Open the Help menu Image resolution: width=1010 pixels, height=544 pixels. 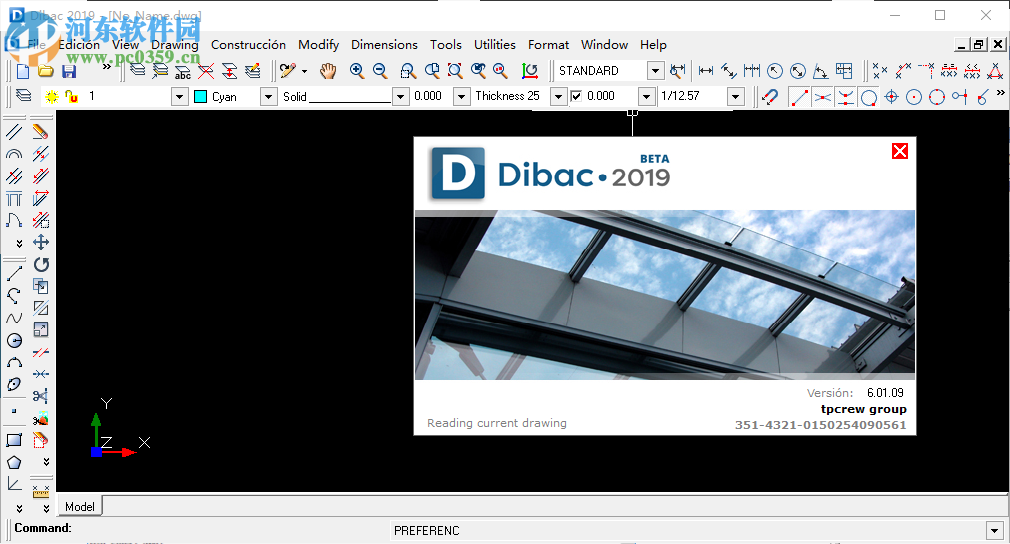653,44
